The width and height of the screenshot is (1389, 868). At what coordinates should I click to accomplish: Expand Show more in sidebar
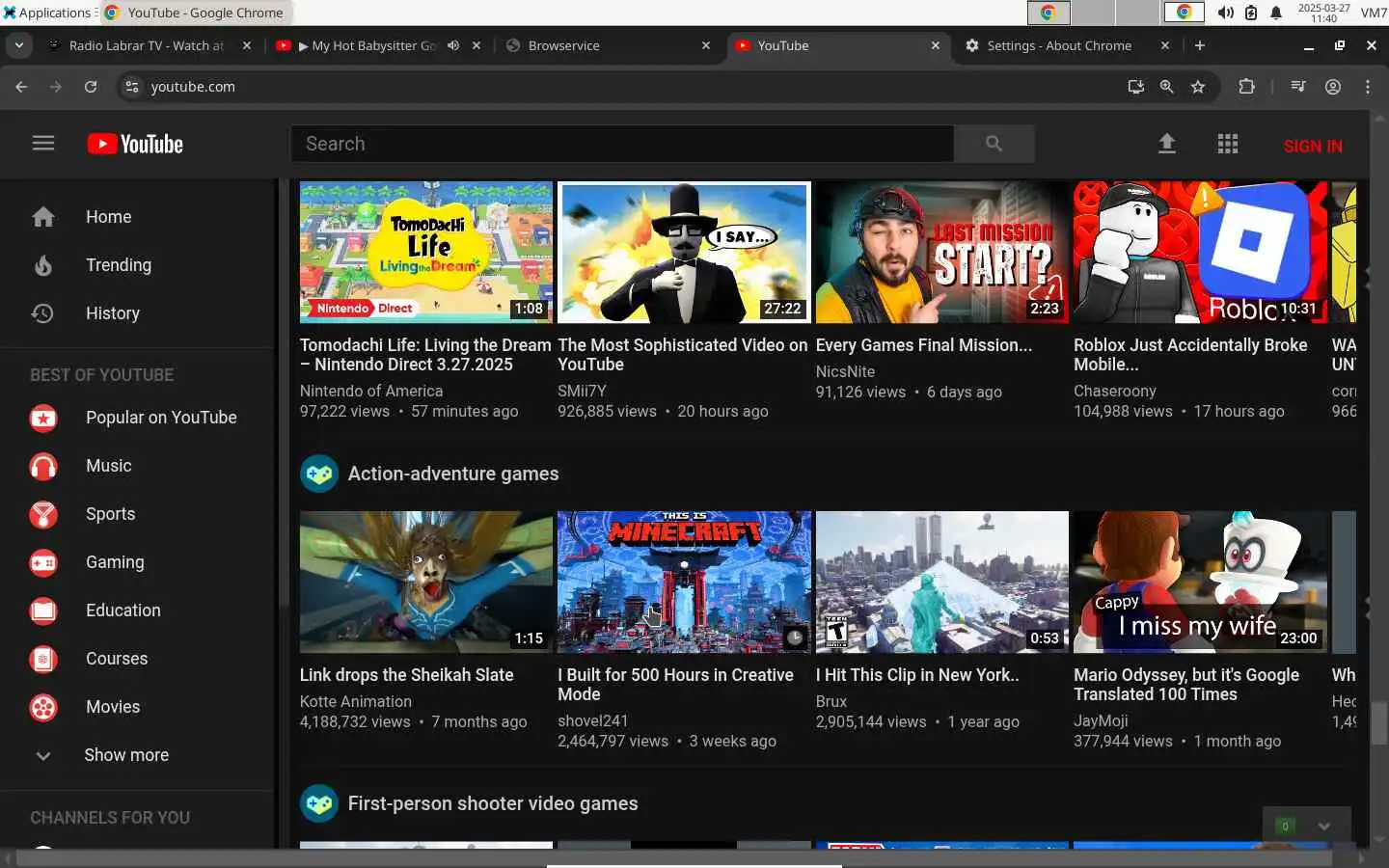pos(126,755)
